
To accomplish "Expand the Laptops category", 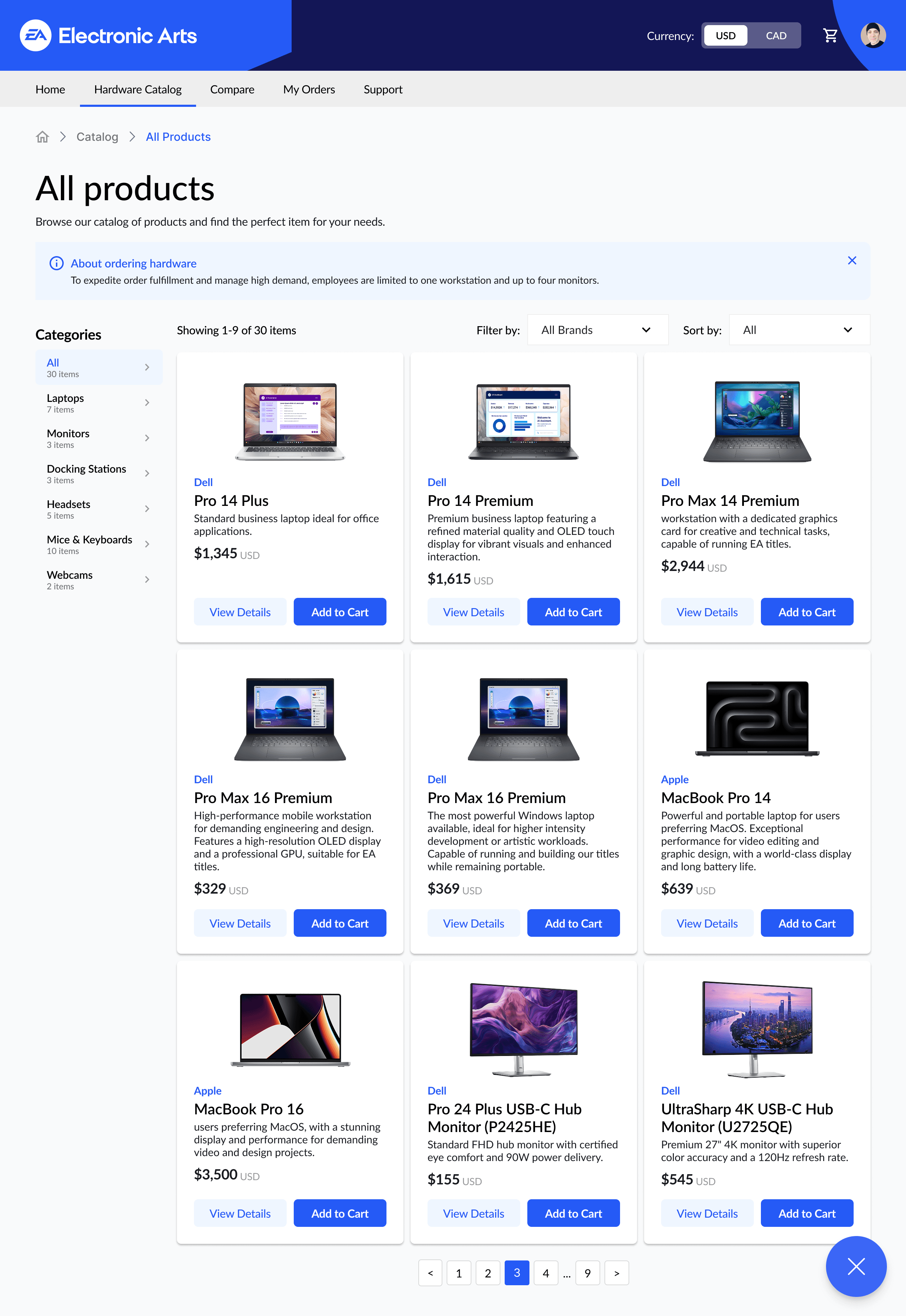I will point(99,403).
